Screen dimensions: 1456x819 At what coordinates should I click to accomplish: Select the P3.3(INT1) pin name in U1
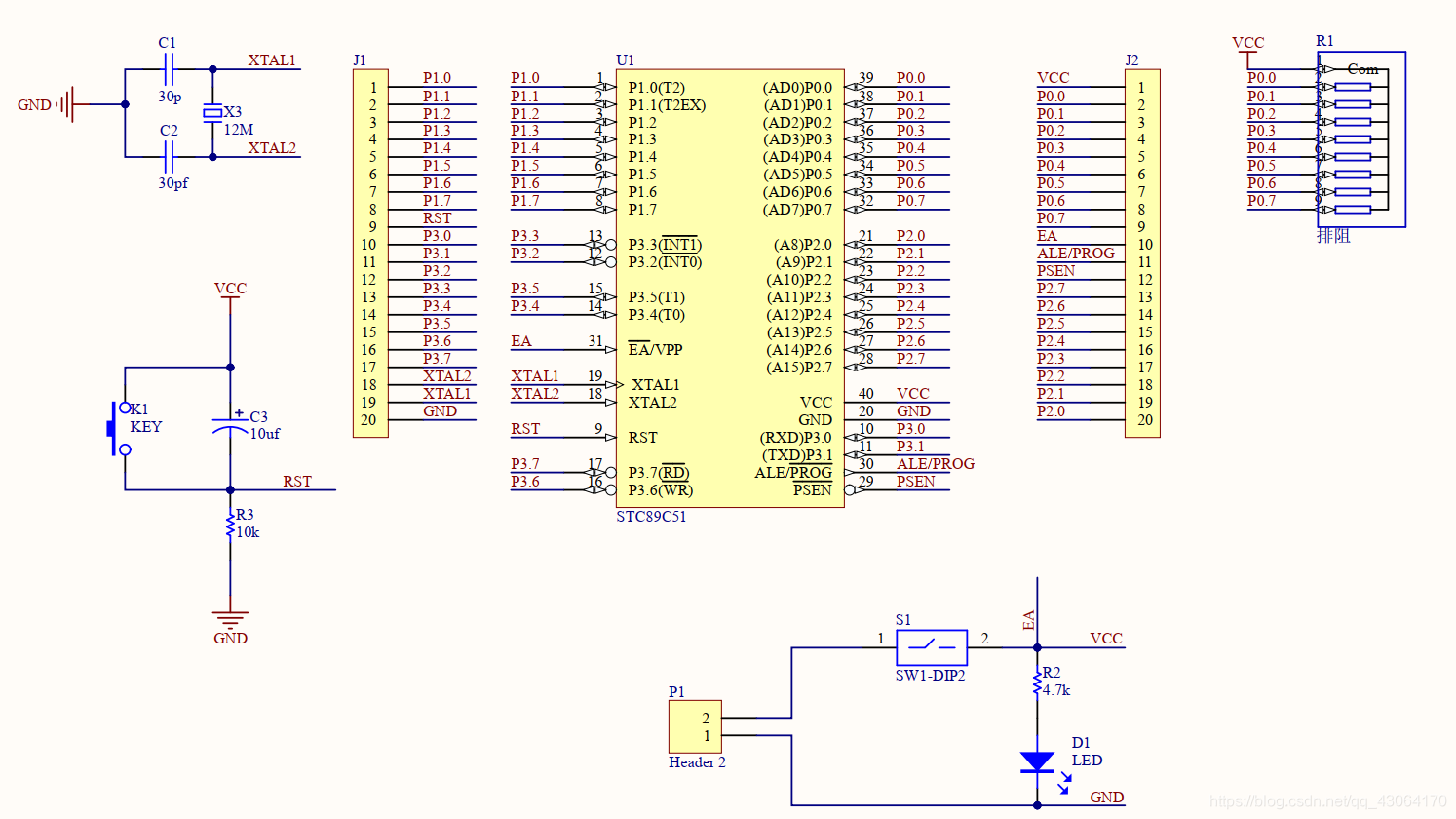(665, 245)
